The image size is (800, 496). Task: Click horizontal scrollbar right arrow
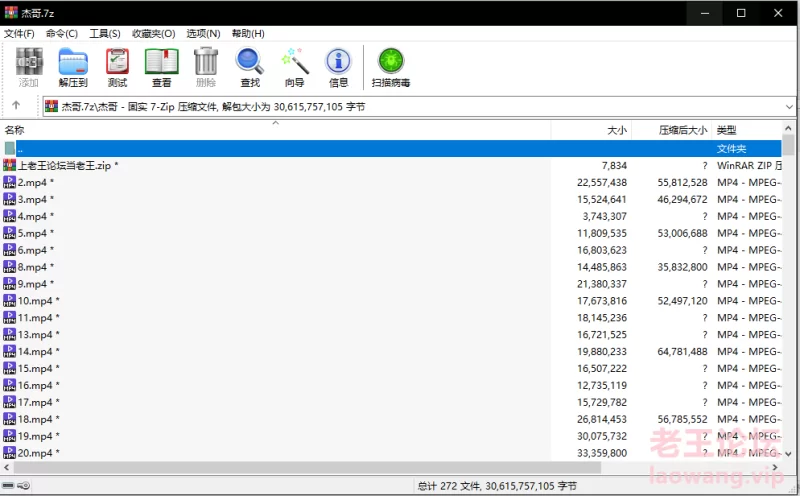point(776,467)
